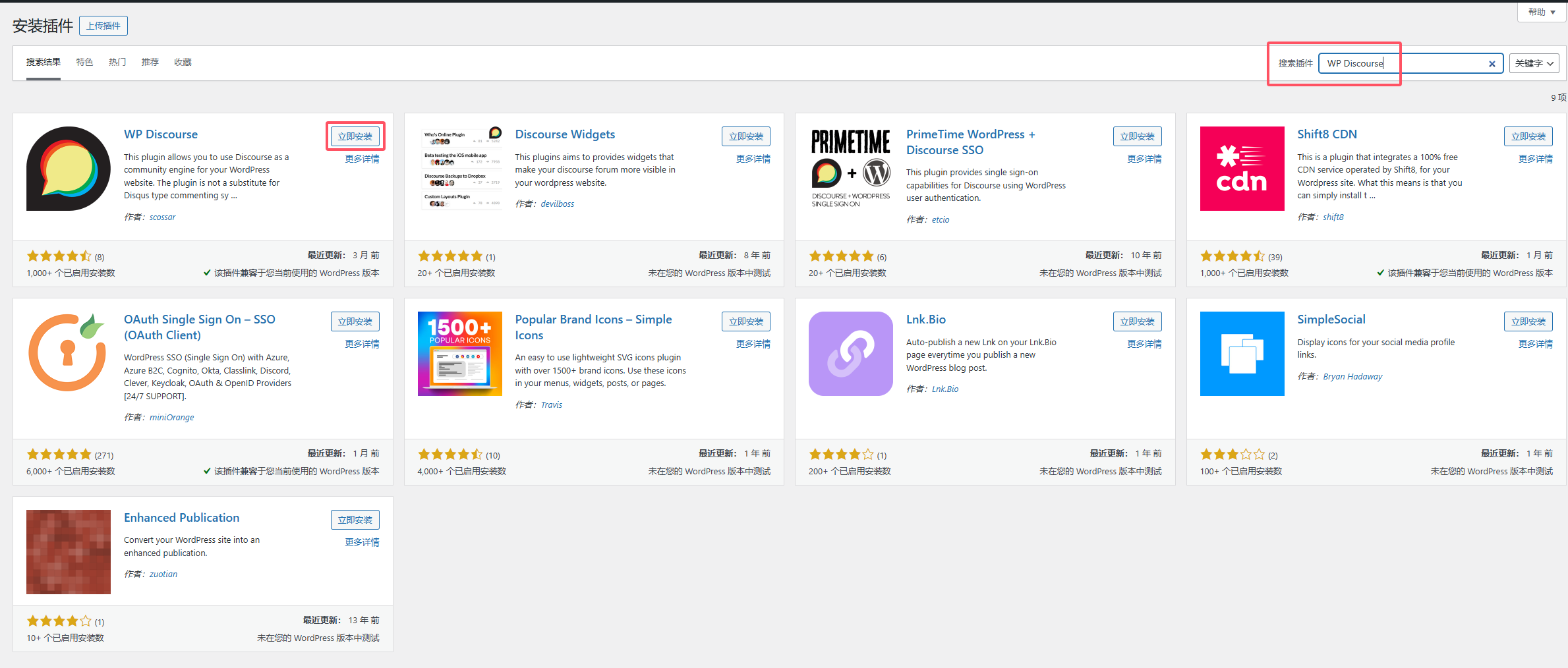Install PrimeTime WordPress + Discourse SSO
The image size is (1568, 668).
(1138, 136)
